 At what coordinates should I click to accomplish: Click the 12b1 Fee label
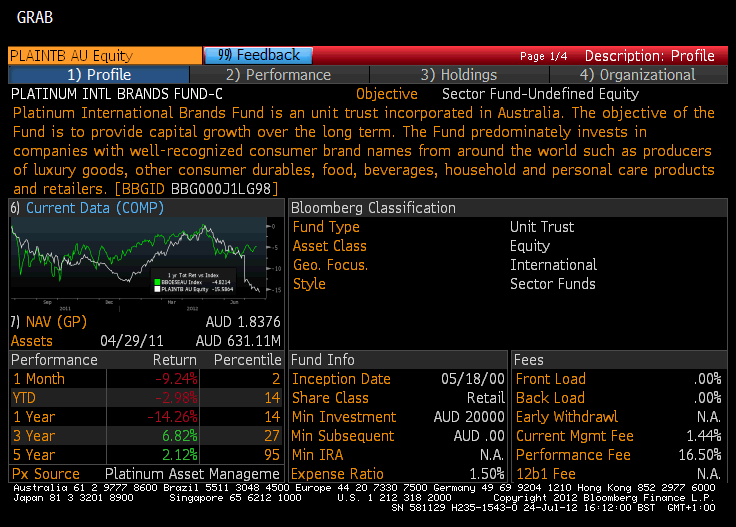click(x=546, y=474)
